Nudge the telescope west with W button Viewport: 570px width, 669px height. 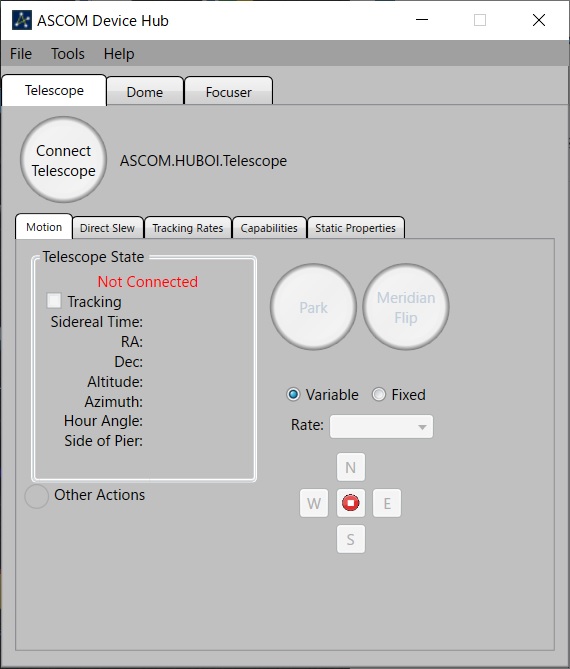[314, 503]
